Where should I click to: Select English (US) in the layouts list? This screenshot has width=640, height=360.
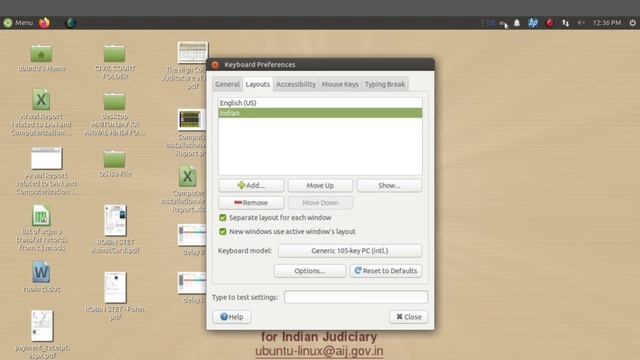pyautogui.click(x=320, y=103)
